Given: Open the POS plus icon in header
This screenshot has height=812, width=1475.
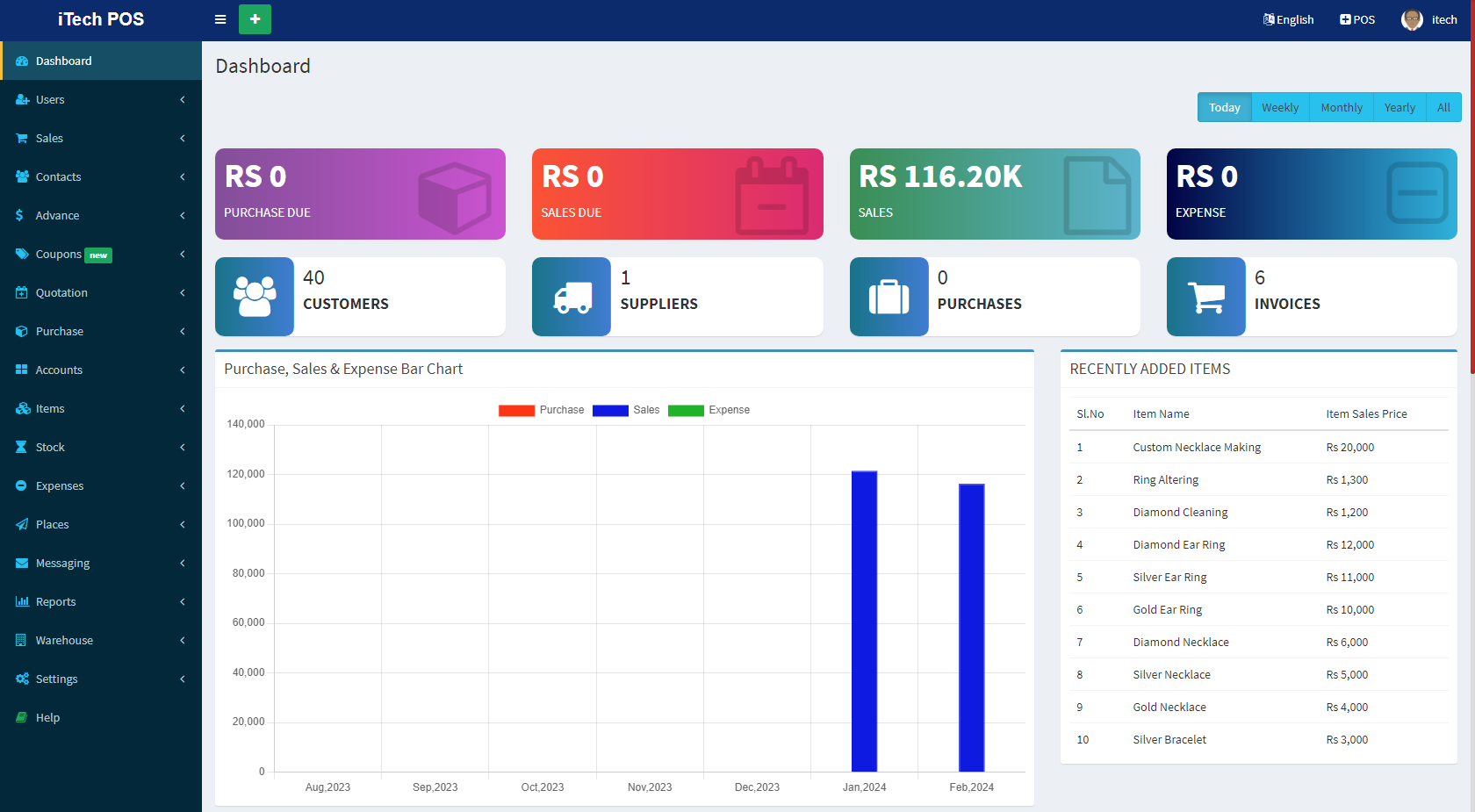Looking at the screenshot, I should pos(1345,19).
